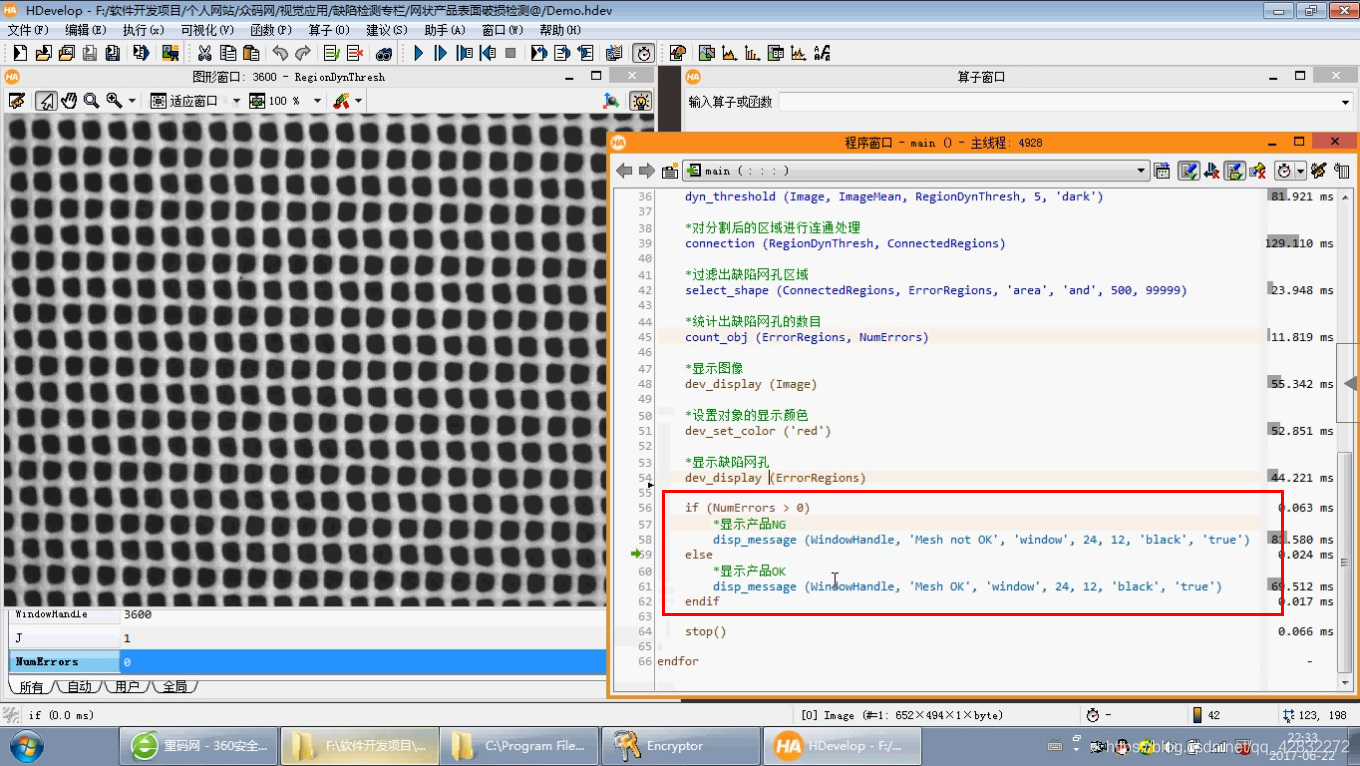1360x766 pixels.
Task: Click the Undo arrow icon
Action: click(280, 53)
